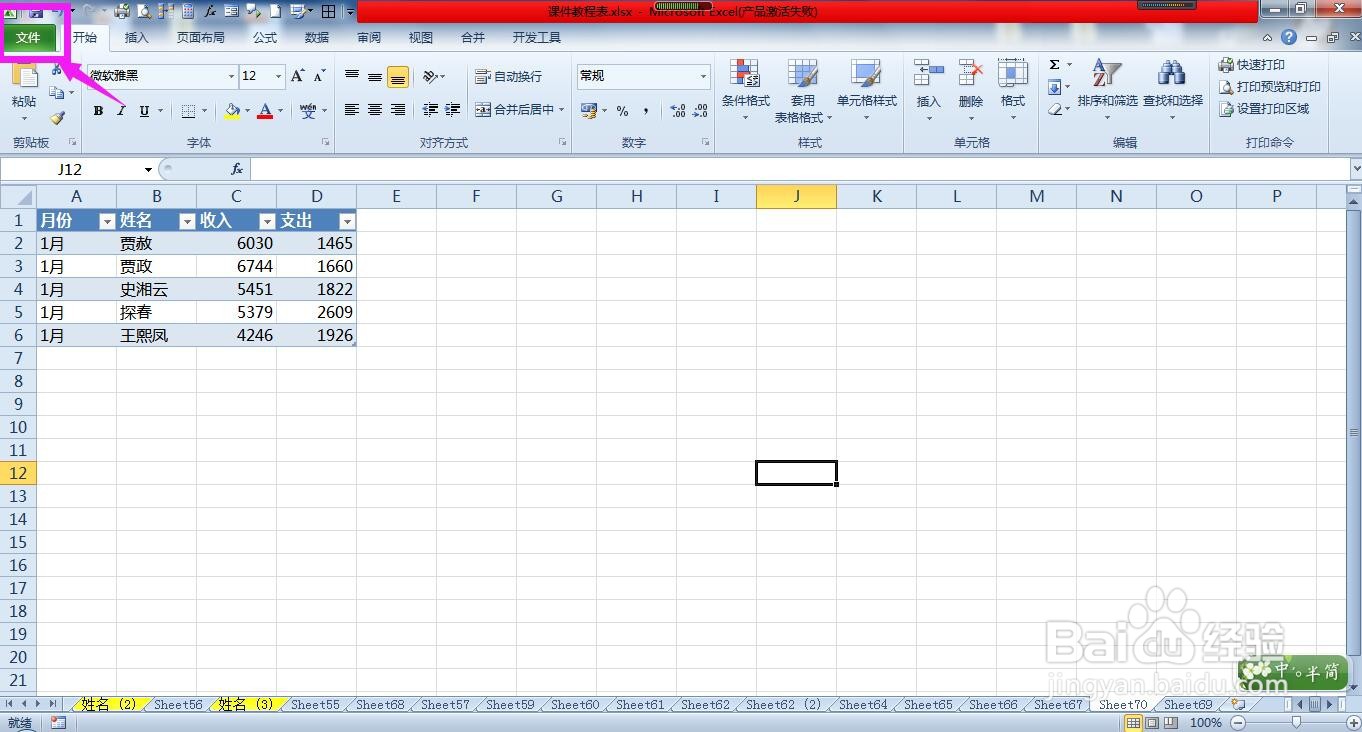Screen dimensions: 1362x732
Task: Open 排序和筛选 sort and filter
Action: 1107,90
